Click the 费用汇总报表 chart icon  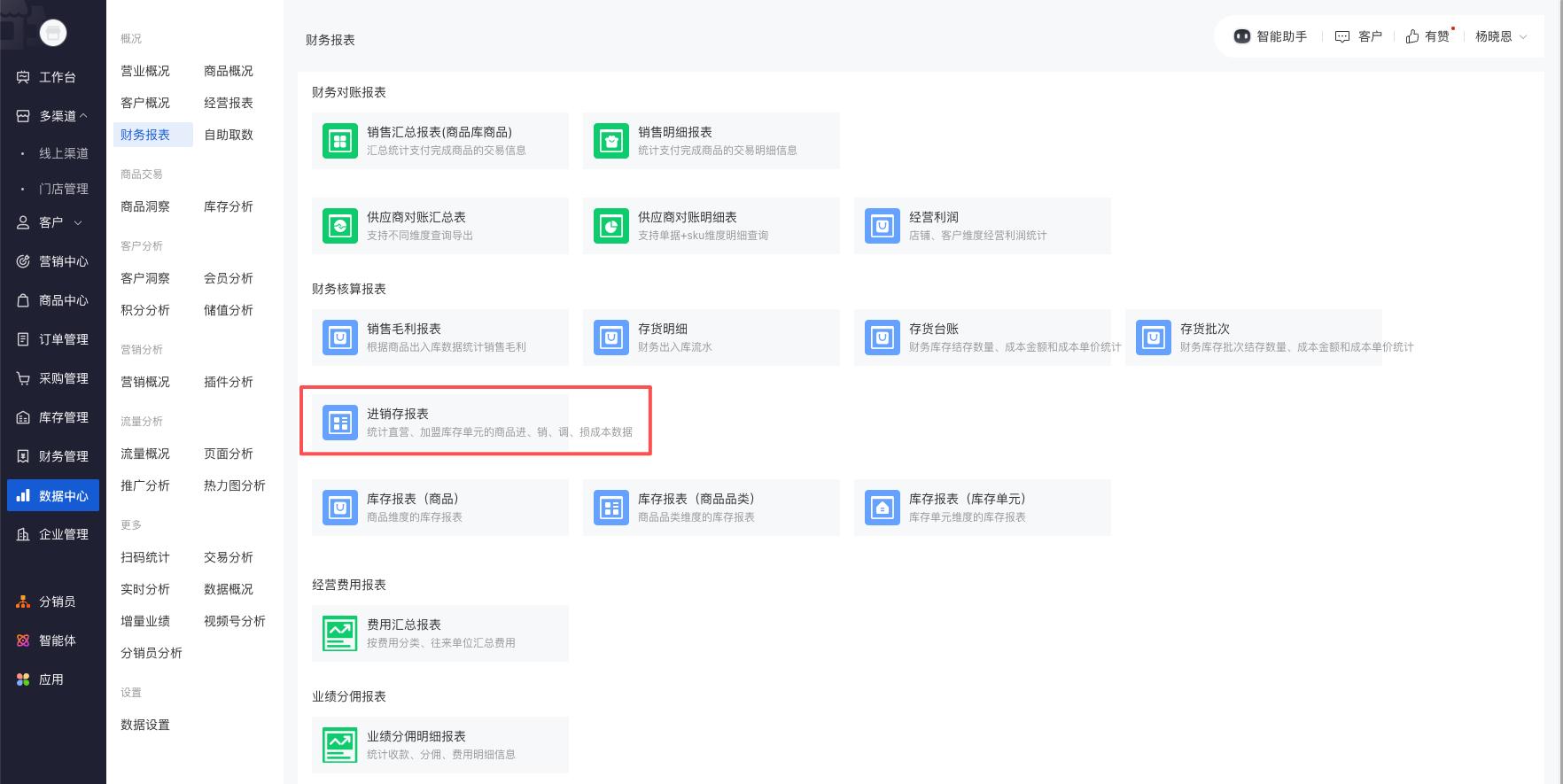click(340, 633)
